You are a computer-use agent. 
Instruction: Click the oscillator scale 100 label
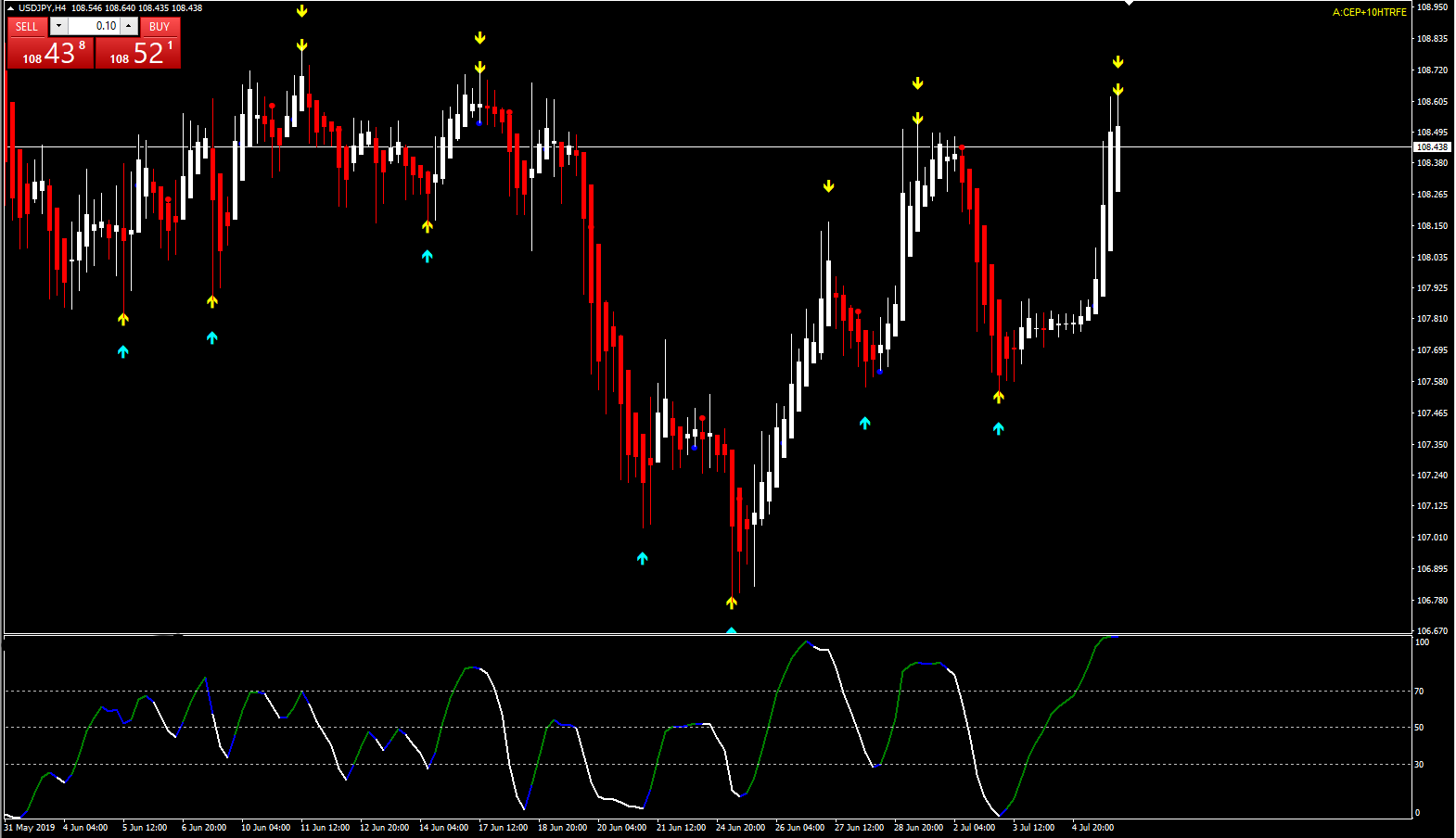click(x=1422, y=642)
